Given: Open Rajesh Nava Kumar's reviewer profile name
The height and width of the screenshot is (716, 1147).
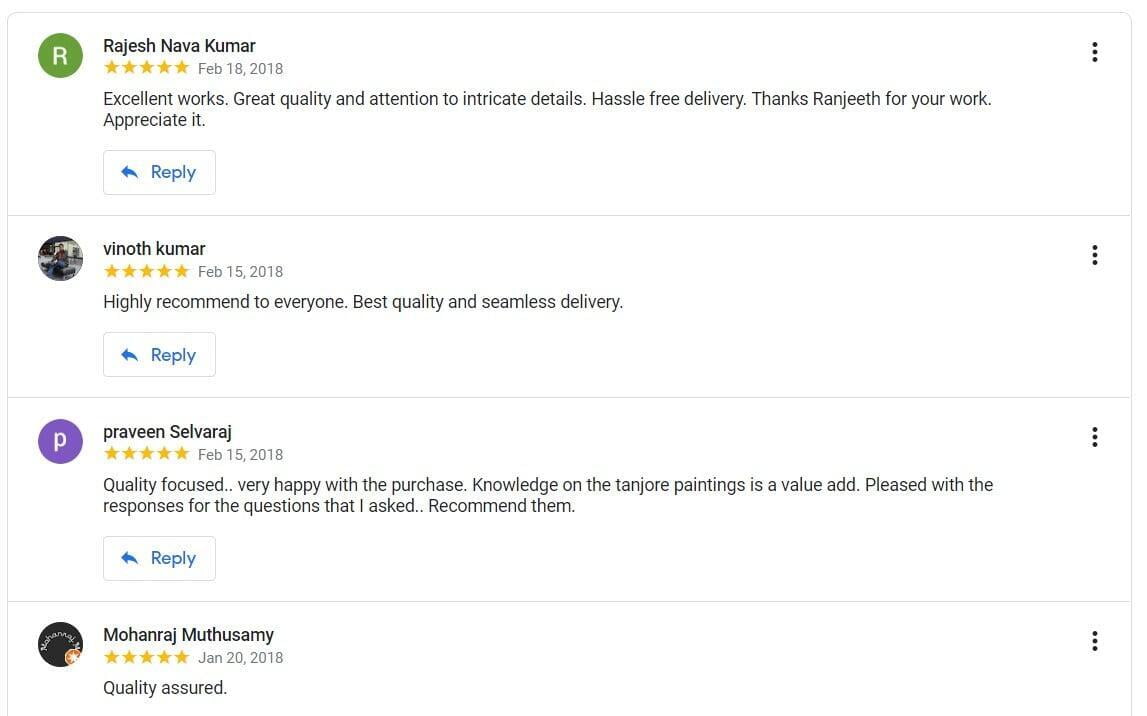Looking at the screenshot, I should pos(179,46).
